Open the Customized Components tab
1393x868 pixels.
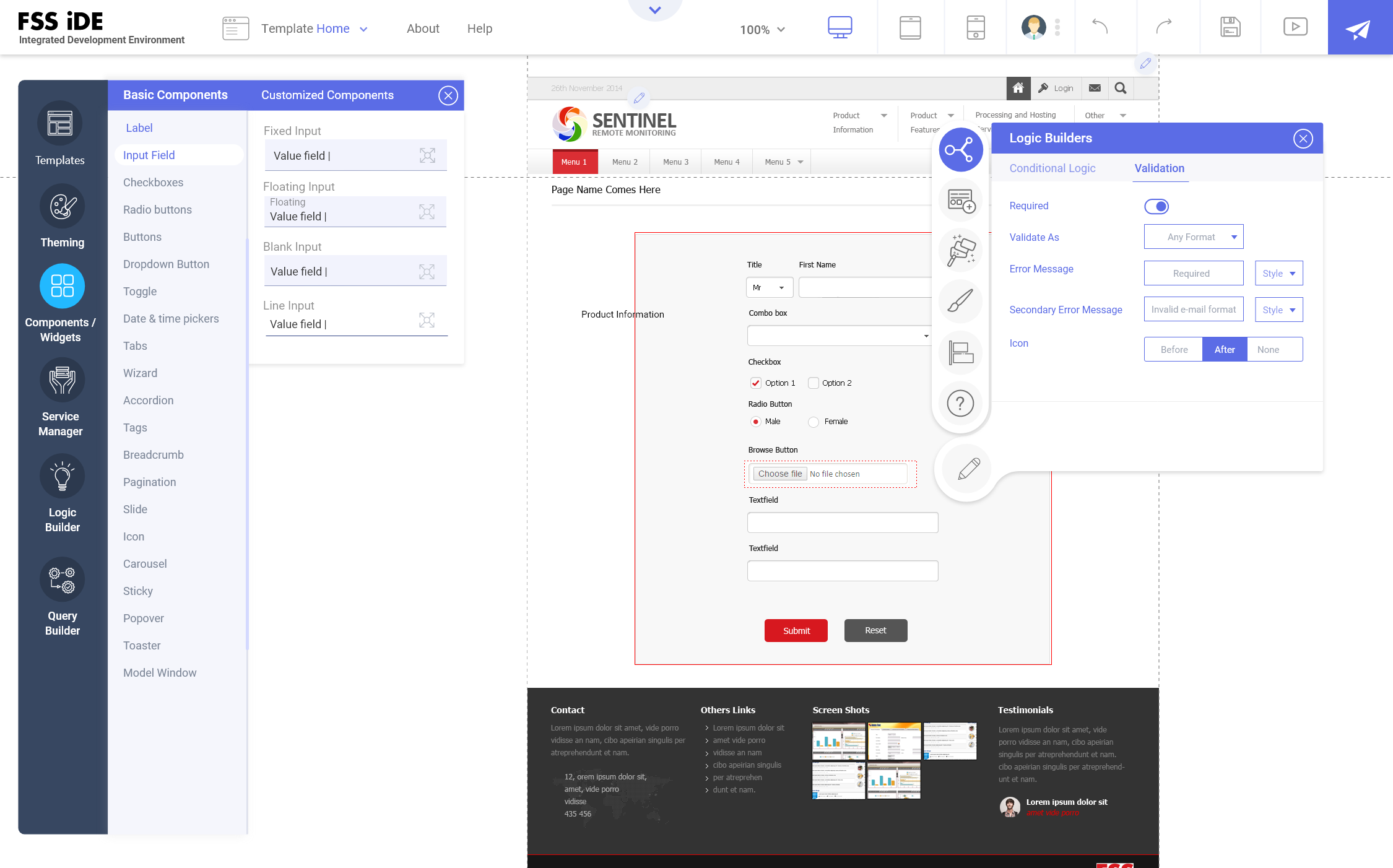tap(327, 95)
